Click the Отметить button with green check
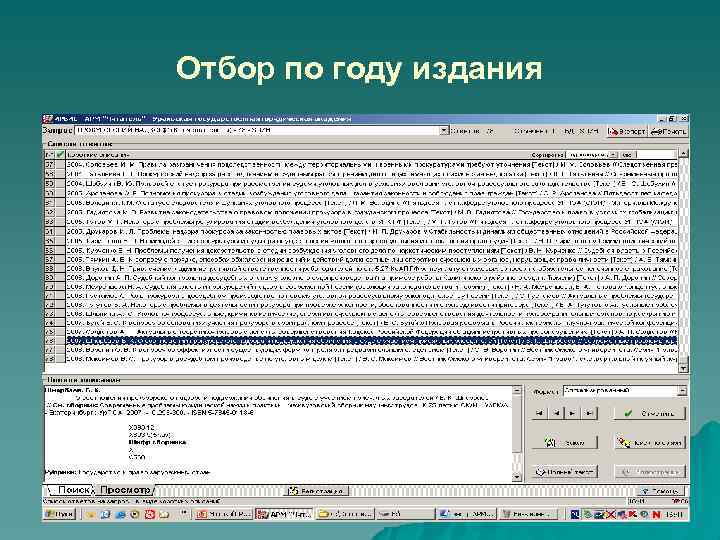The image size is (720, 540). pos(649,413)
